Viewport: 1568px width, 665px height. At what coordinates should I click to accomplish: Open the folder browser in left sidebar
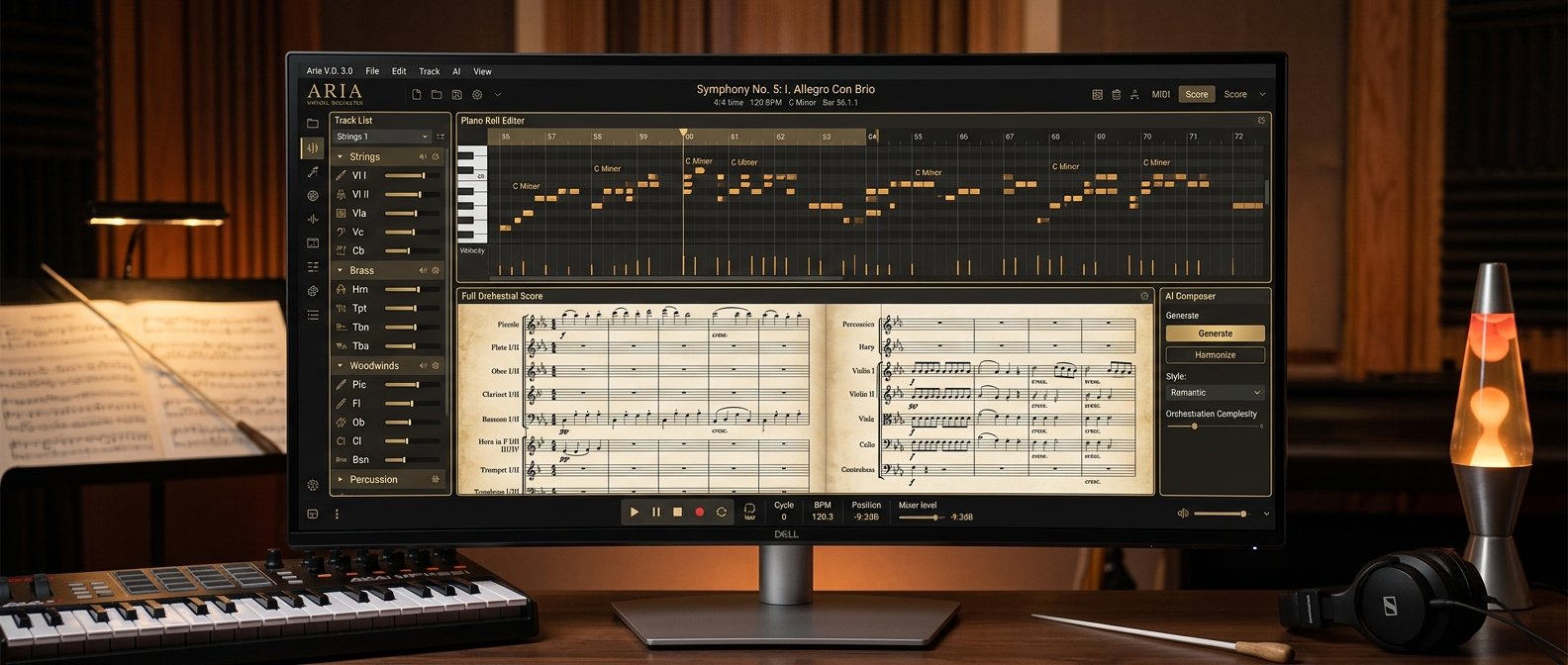[x=313, y=124]
